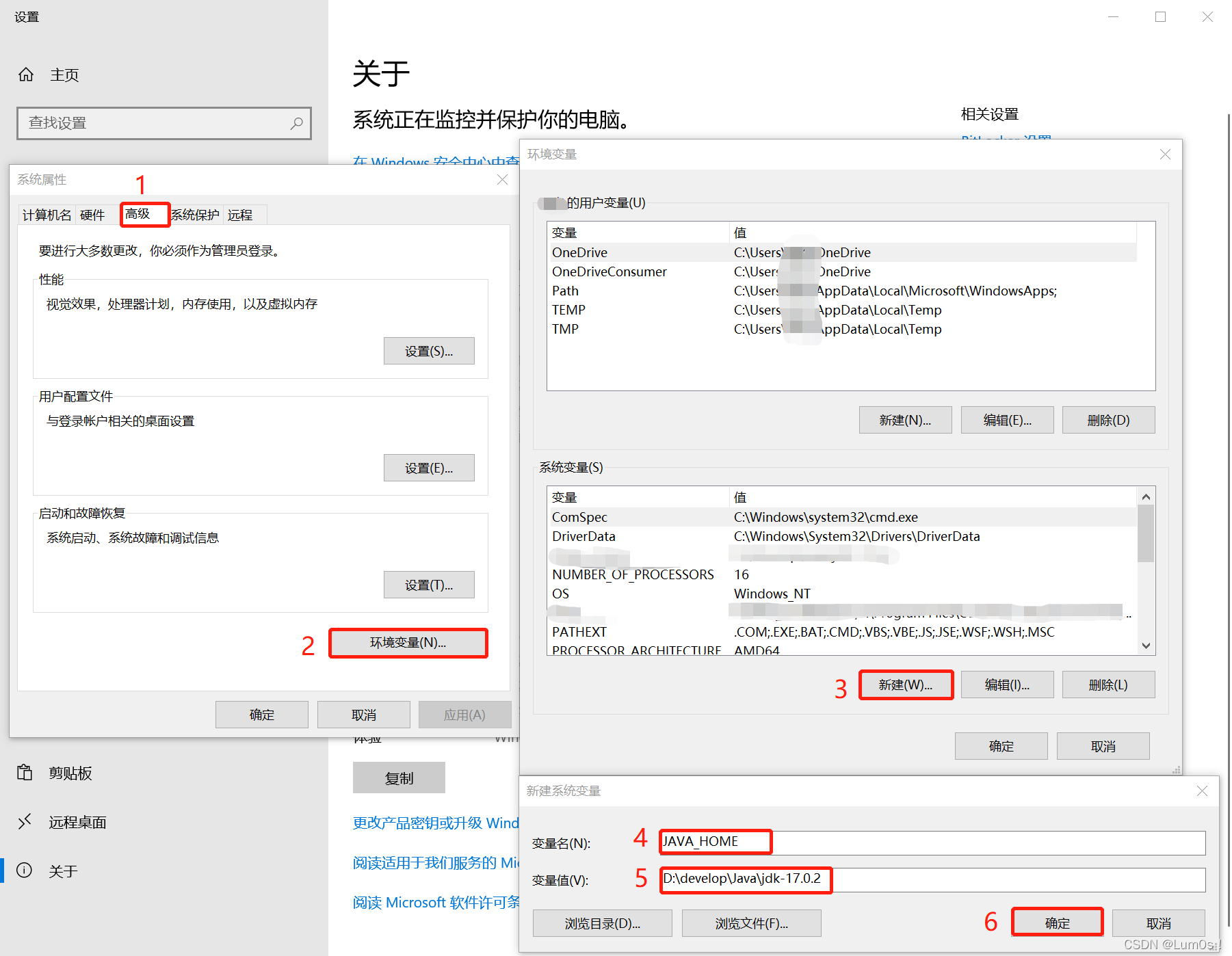Image resolution: width=1232 pixels, height=956 pixels.
Task: Click 编辑(I)... for system variables
Action: 1008,685
